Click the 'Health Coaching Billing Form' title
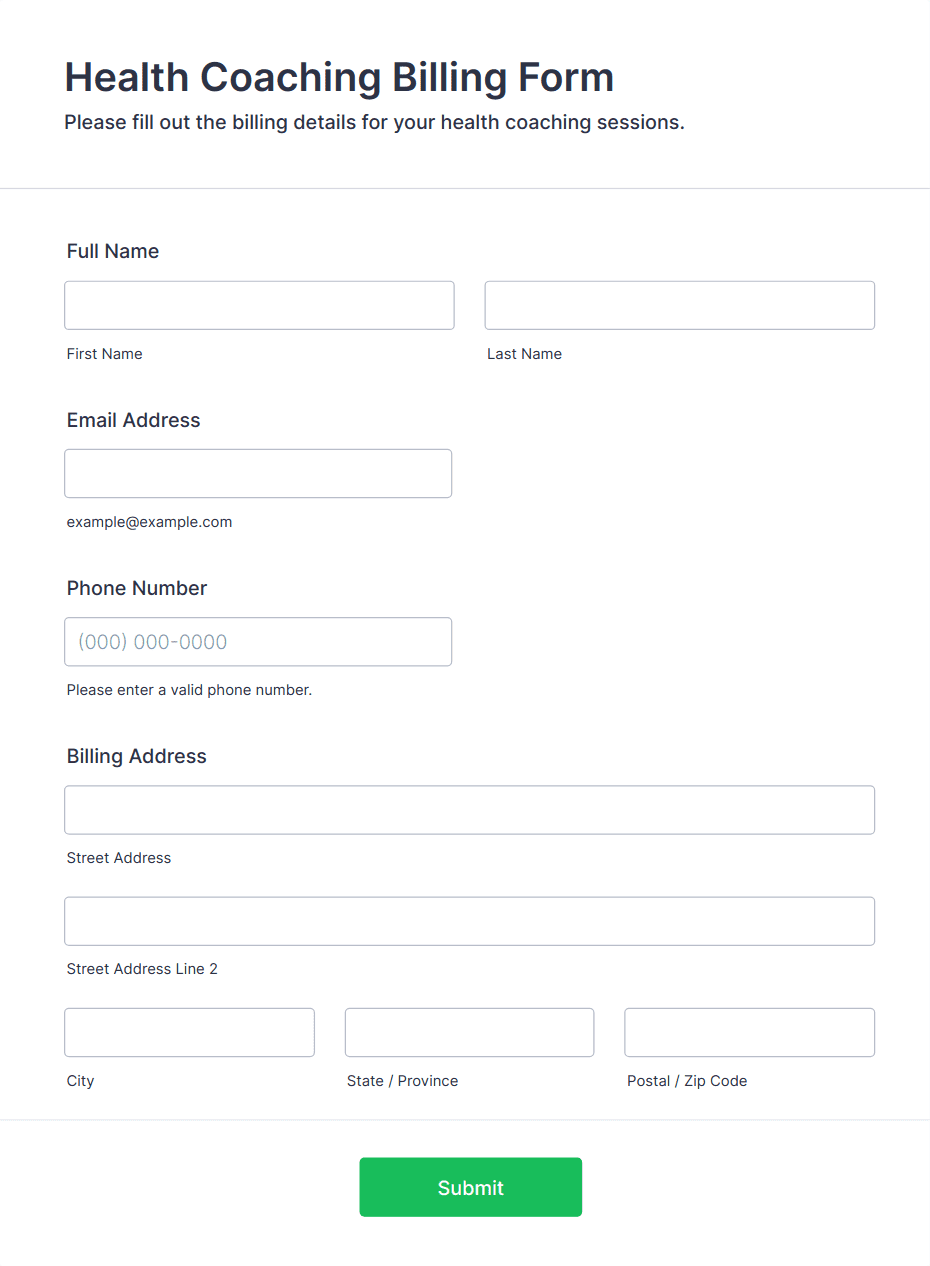Screen dimensions: 930x1266 coord(339,77)
